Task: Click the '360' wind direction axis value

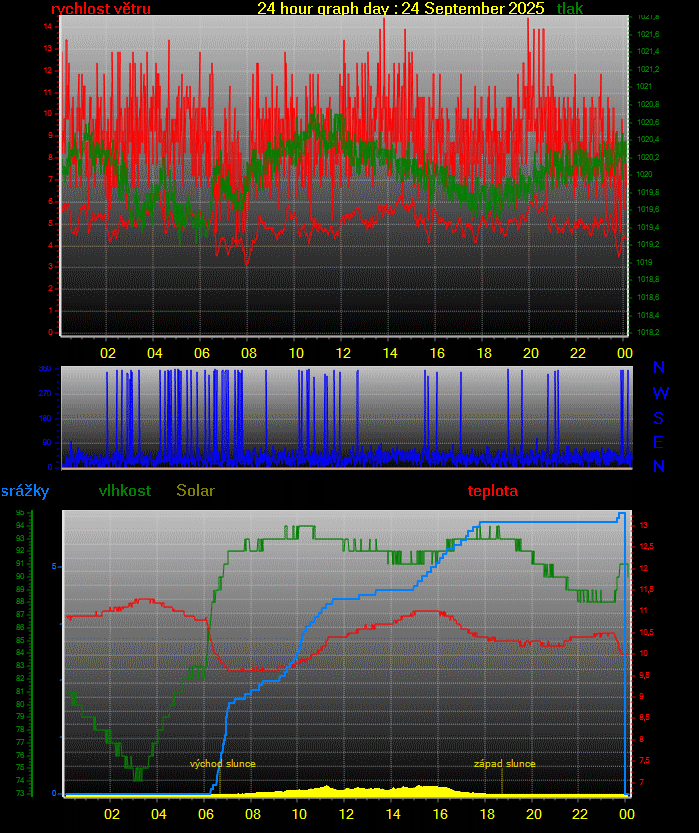Action: point(45,369)
